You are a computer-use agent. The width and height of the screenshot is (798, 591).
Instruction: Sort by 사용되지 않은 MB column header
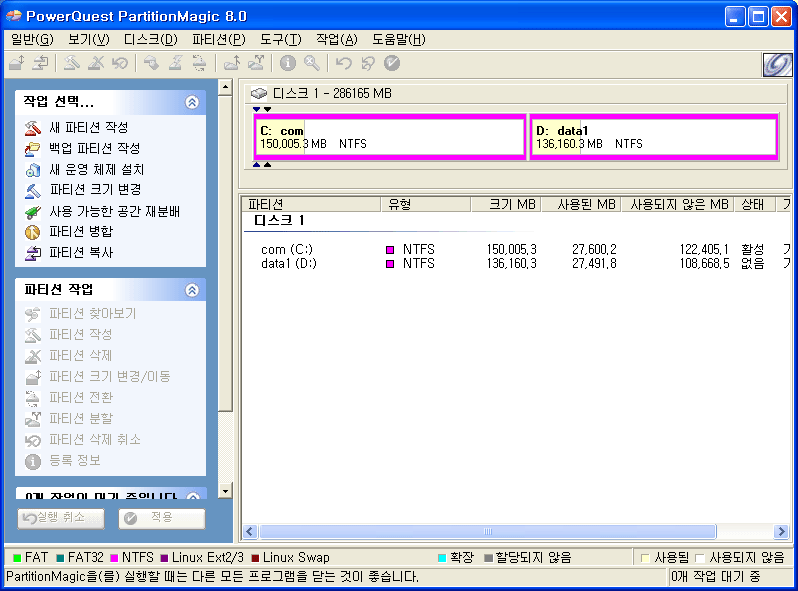(677, 205)
